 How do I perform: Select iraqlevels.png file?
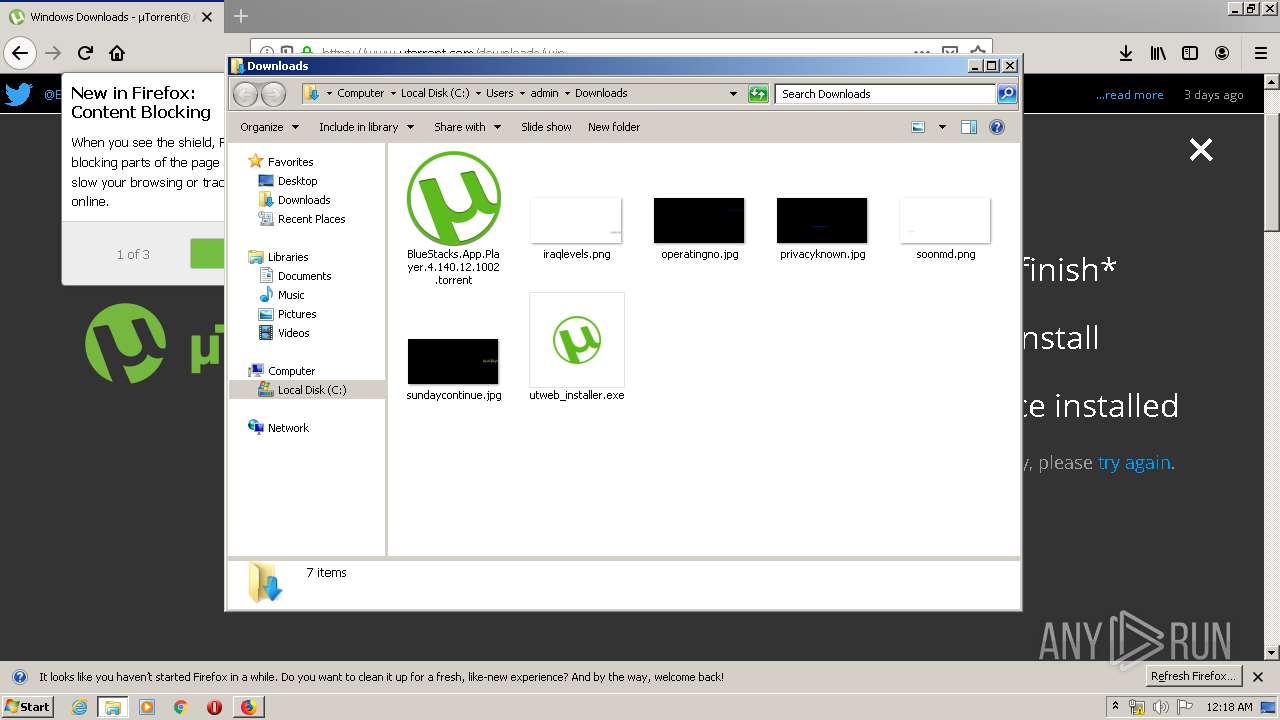pyautogui.click(x=576, y=228)
